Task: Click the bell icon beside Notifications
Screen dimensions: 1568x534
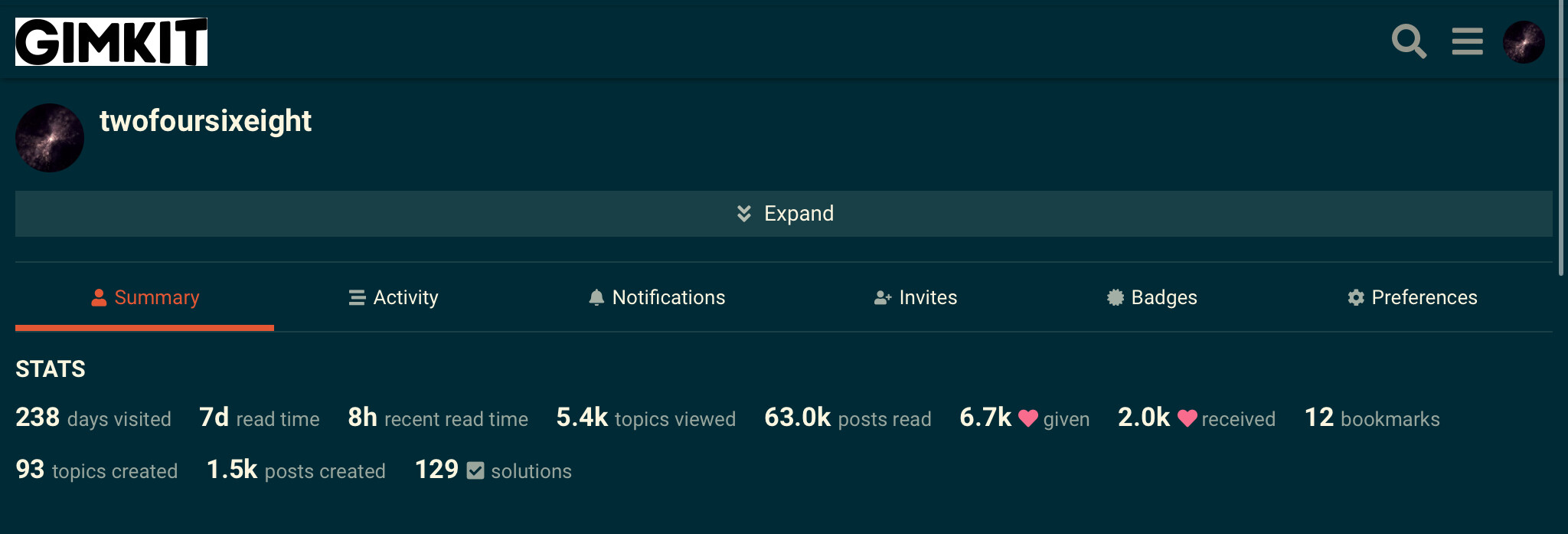Action: tap(596, 297)
